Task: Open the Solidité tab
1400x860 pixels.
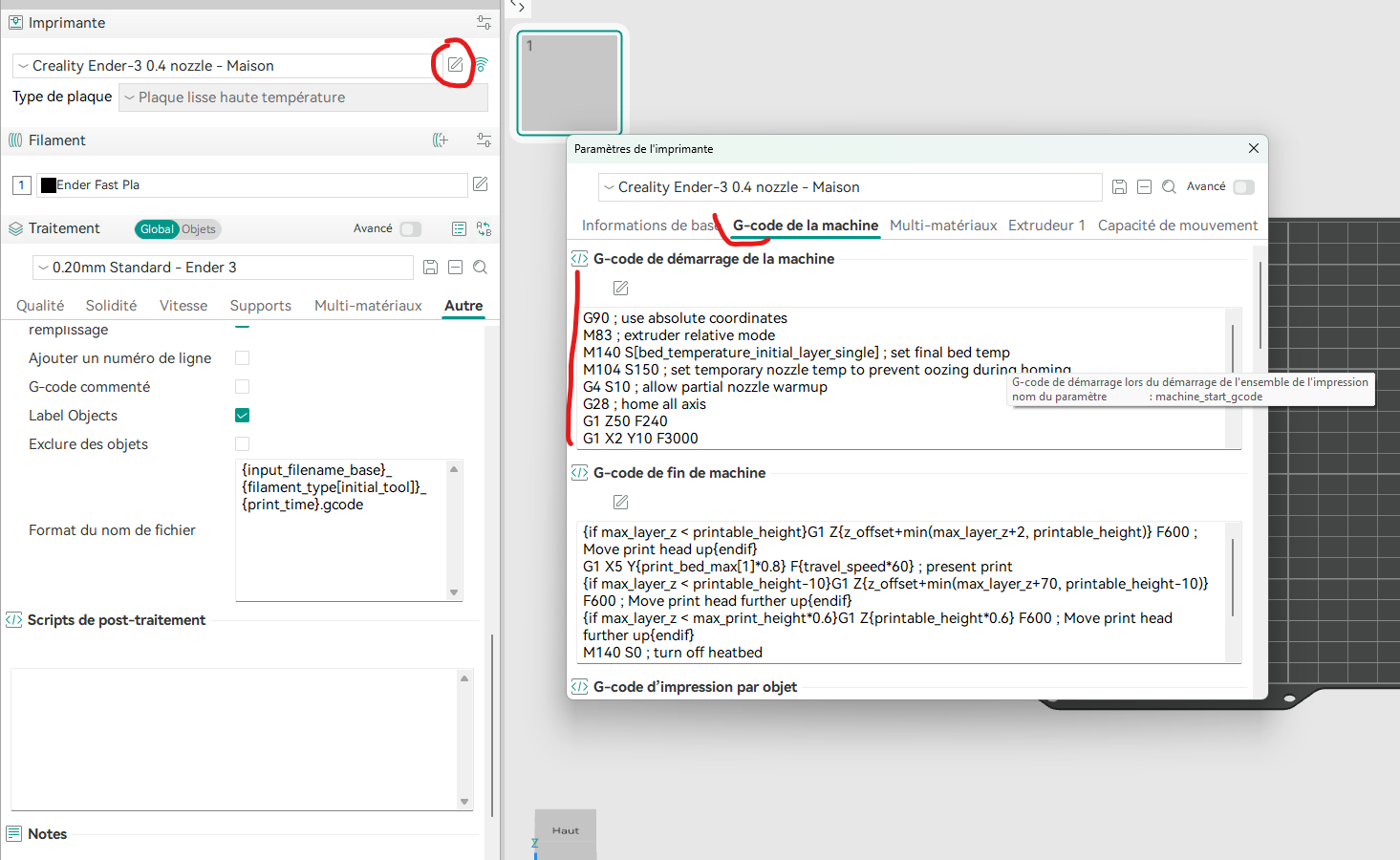Action: tap(111, 306)
